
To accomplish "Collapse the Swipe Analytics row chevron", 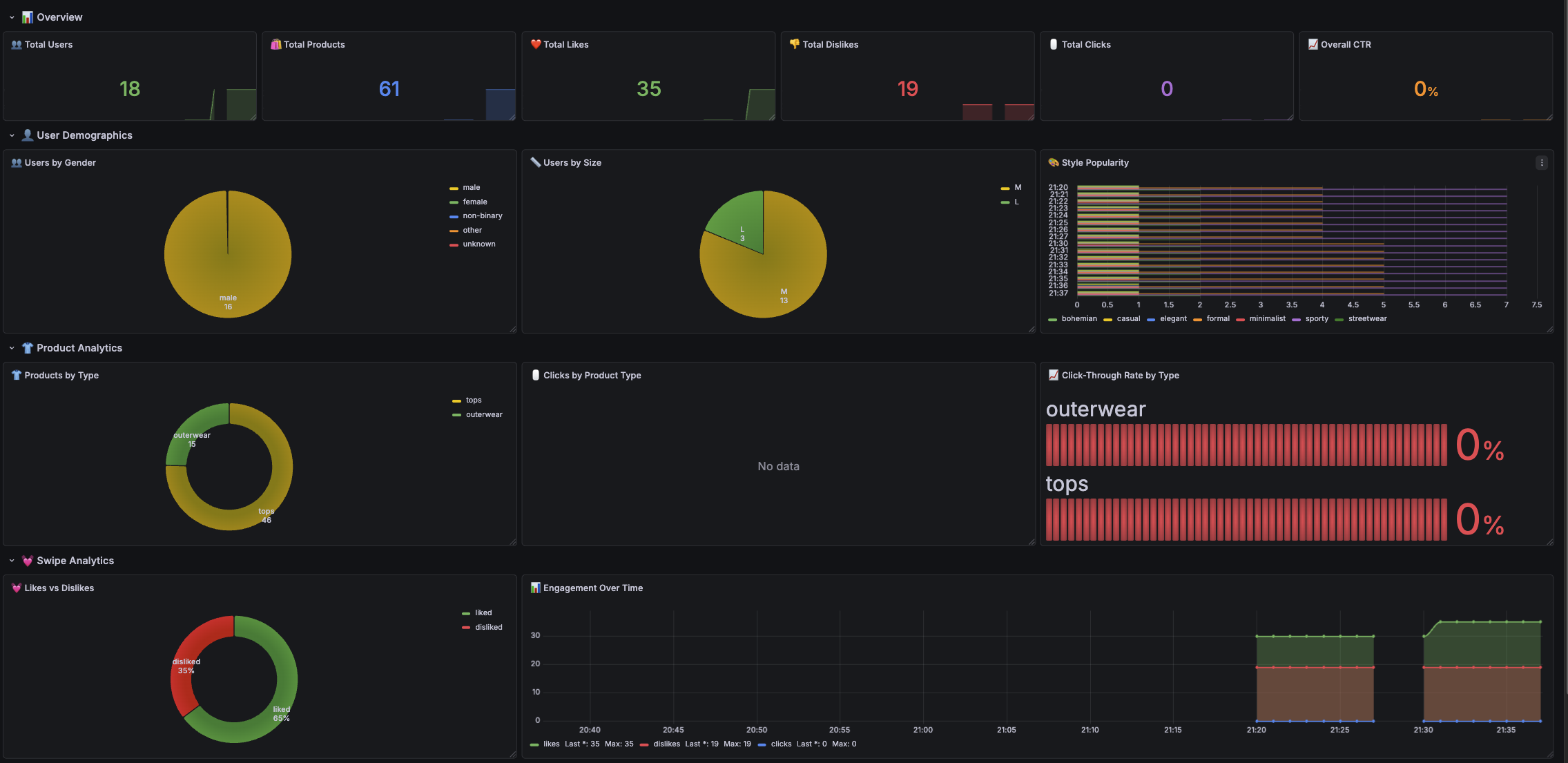I will coord(12,561).
